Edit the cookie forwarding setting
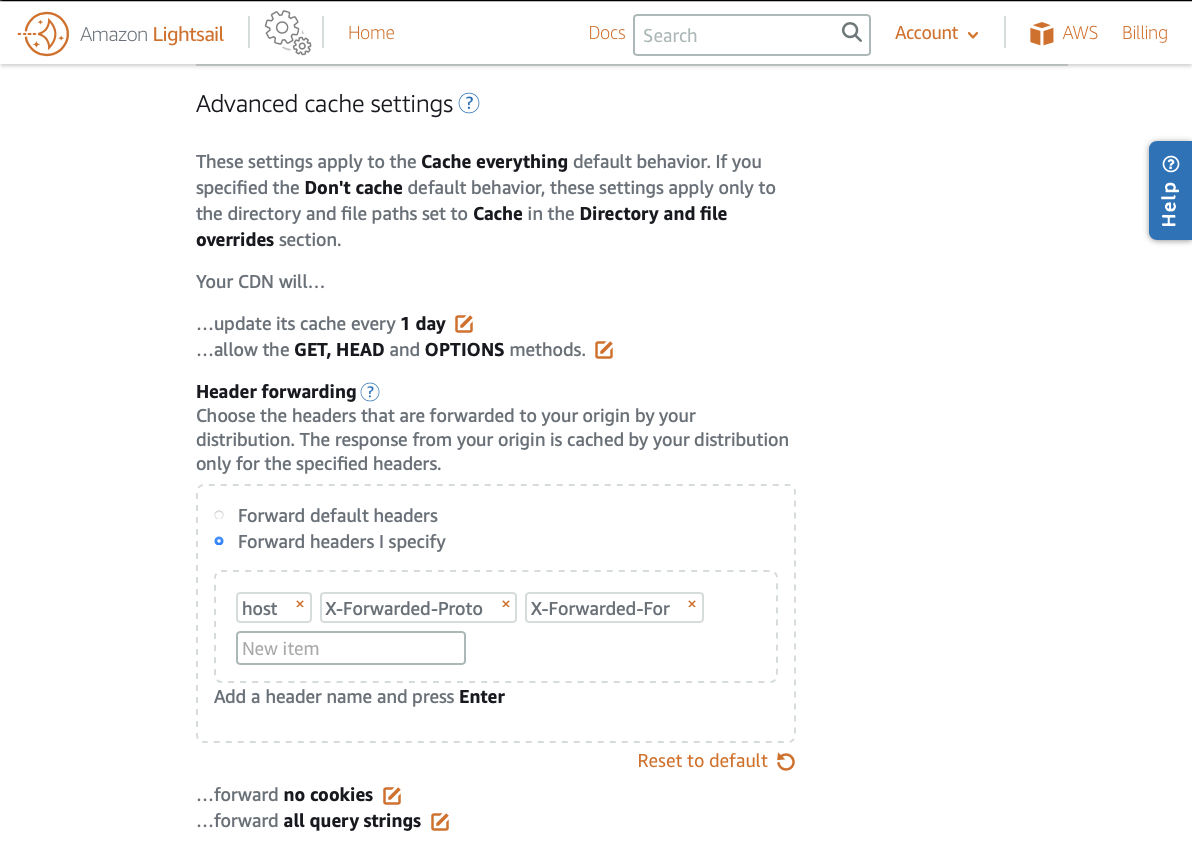The image size is (1192, 856). coord(392,796)
